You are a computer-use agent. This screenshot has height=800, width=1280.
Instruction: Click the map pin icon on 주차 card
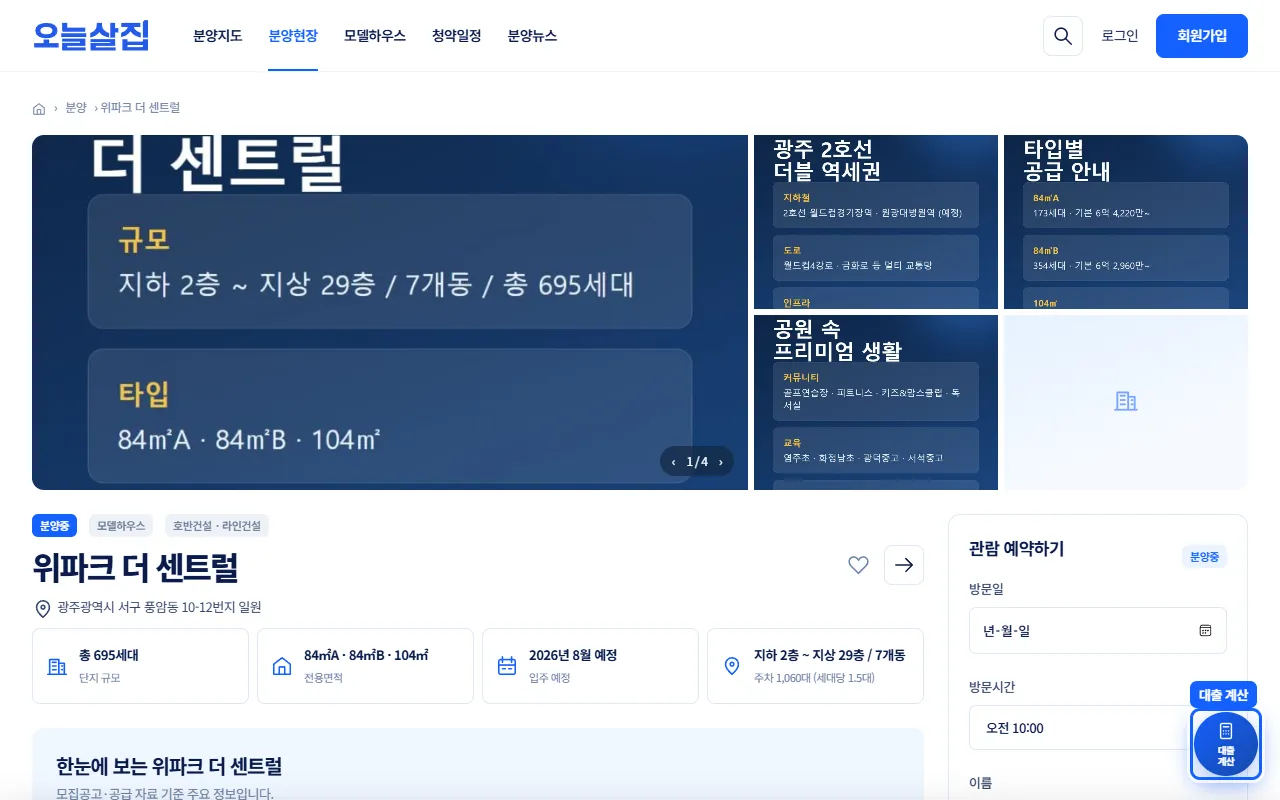(x=732, y=666)
